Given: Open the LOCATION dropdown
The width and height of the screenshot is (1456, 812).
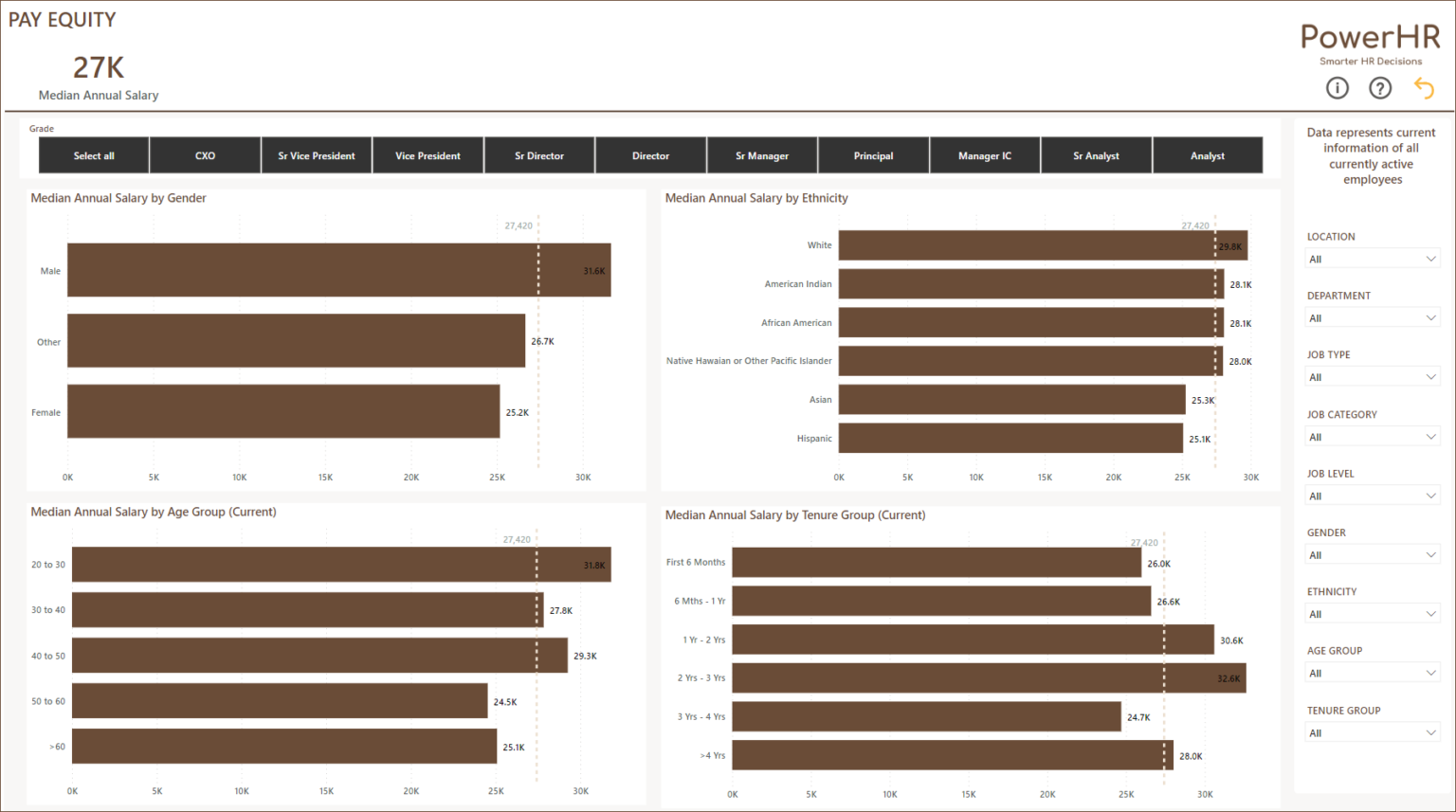Looking at the screenshot, I should point(1372,258).
